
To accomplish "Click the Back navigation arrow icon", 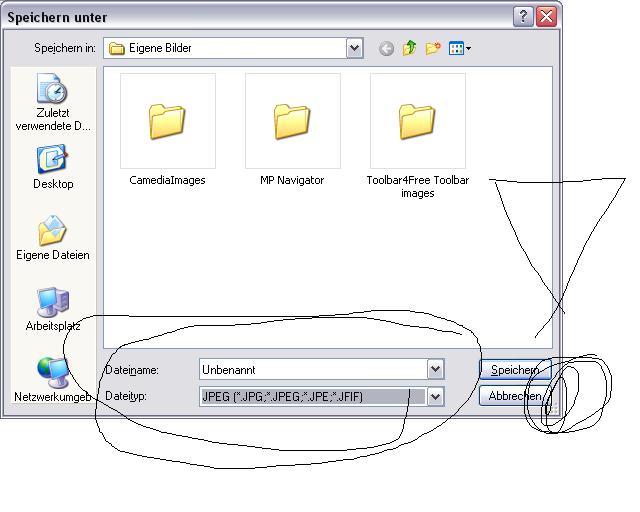I will (x=386, y=48).
